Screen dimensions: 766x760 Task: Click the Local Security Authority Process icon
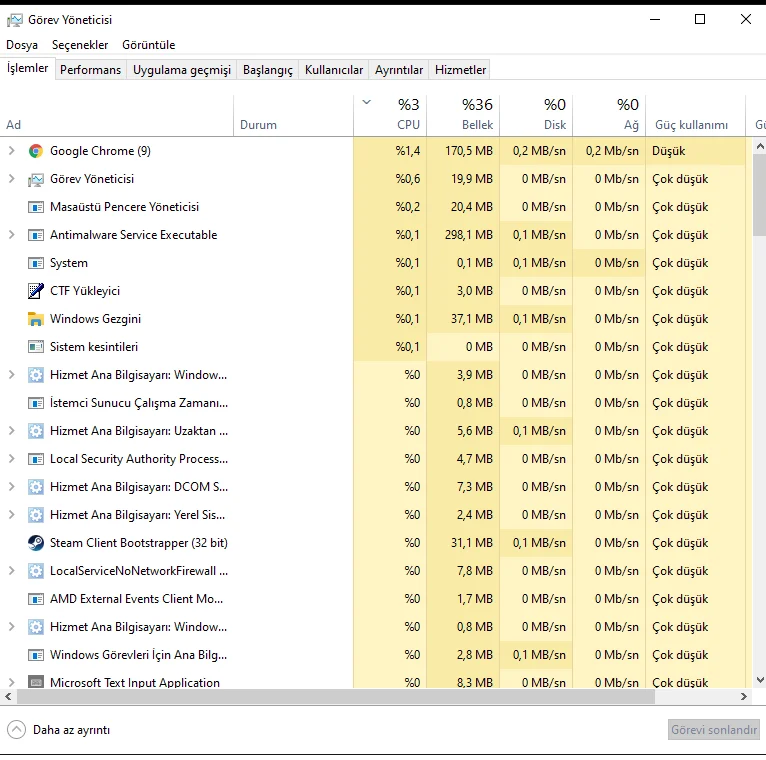pyautogui.click(x=36, y=459)
